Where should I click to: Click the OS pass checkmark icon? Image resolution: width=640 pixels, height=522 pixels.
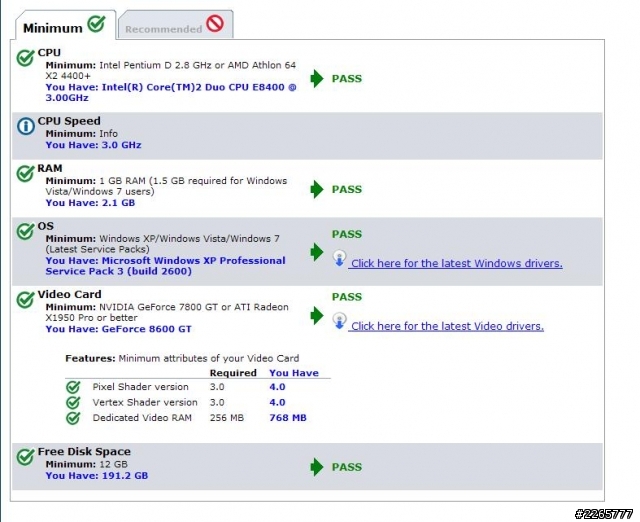coord(25,231)
